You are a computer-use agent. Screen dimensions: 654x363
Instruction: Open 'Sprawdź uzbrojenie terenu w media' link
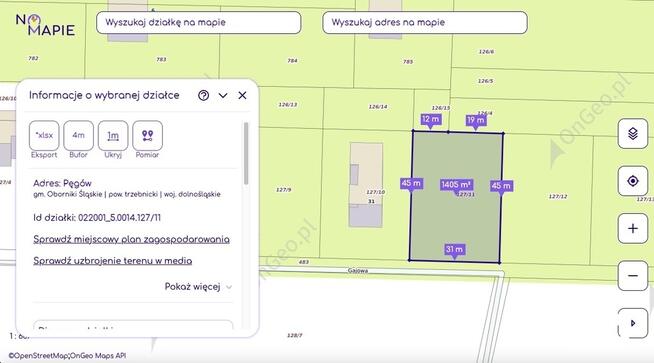tap(113, 261)
